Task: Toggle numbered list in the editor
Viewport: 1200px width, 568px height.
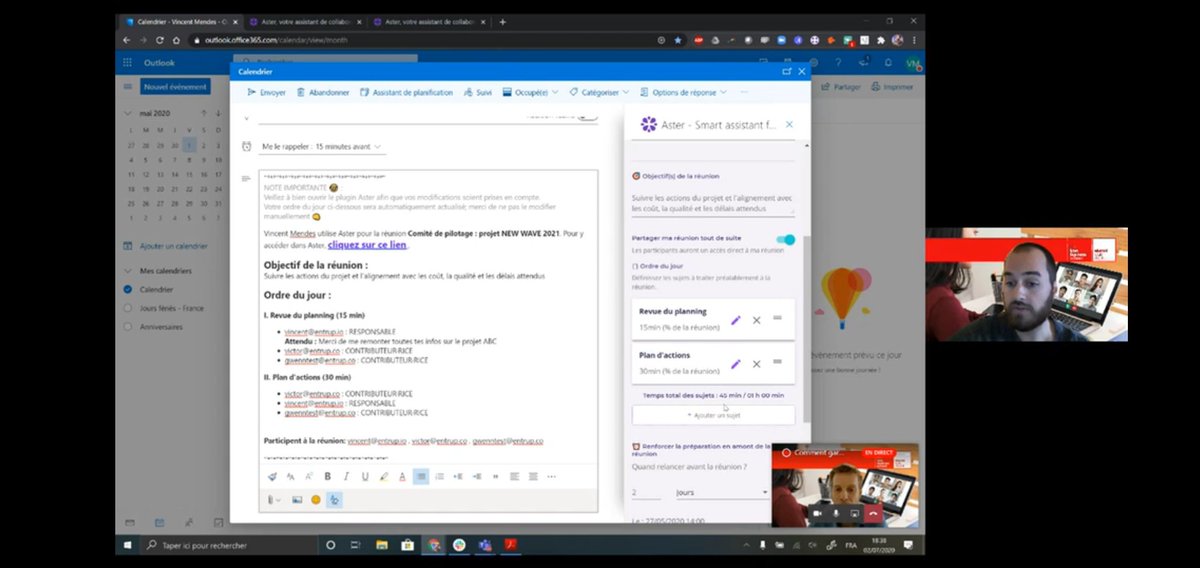Action: point(439,476)
